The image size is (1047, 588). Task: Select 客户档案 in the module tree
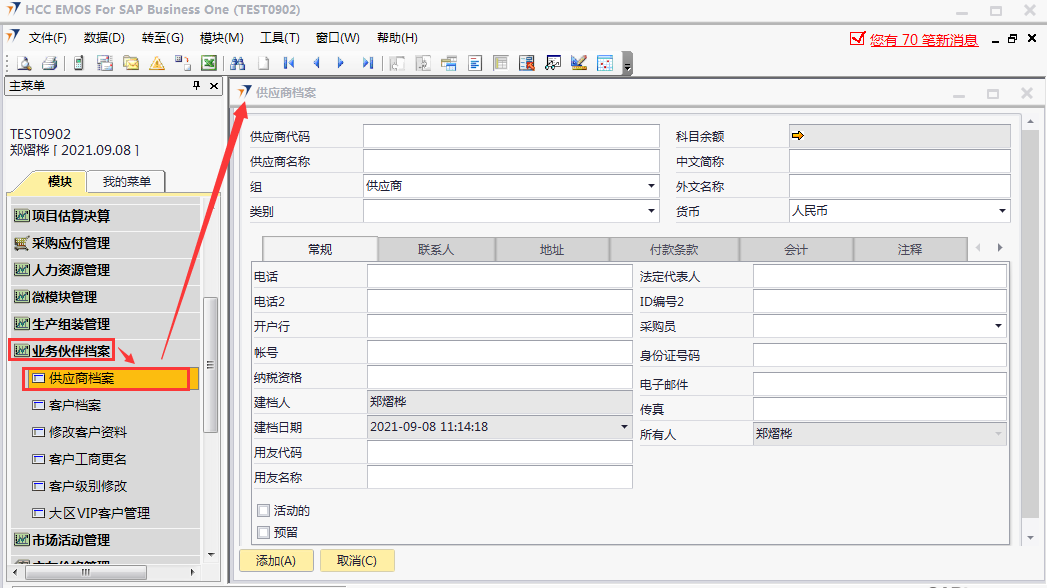coord(75,406)
